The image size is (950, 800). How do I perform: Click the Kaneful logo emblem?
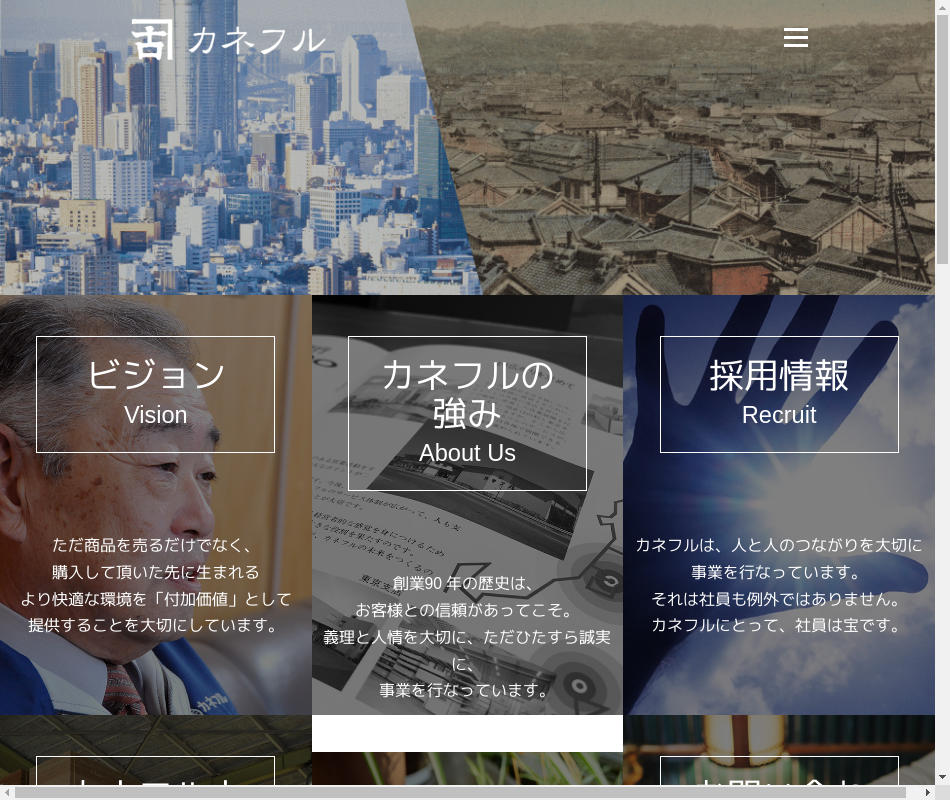pyautogui.click(x=152, y=39)
